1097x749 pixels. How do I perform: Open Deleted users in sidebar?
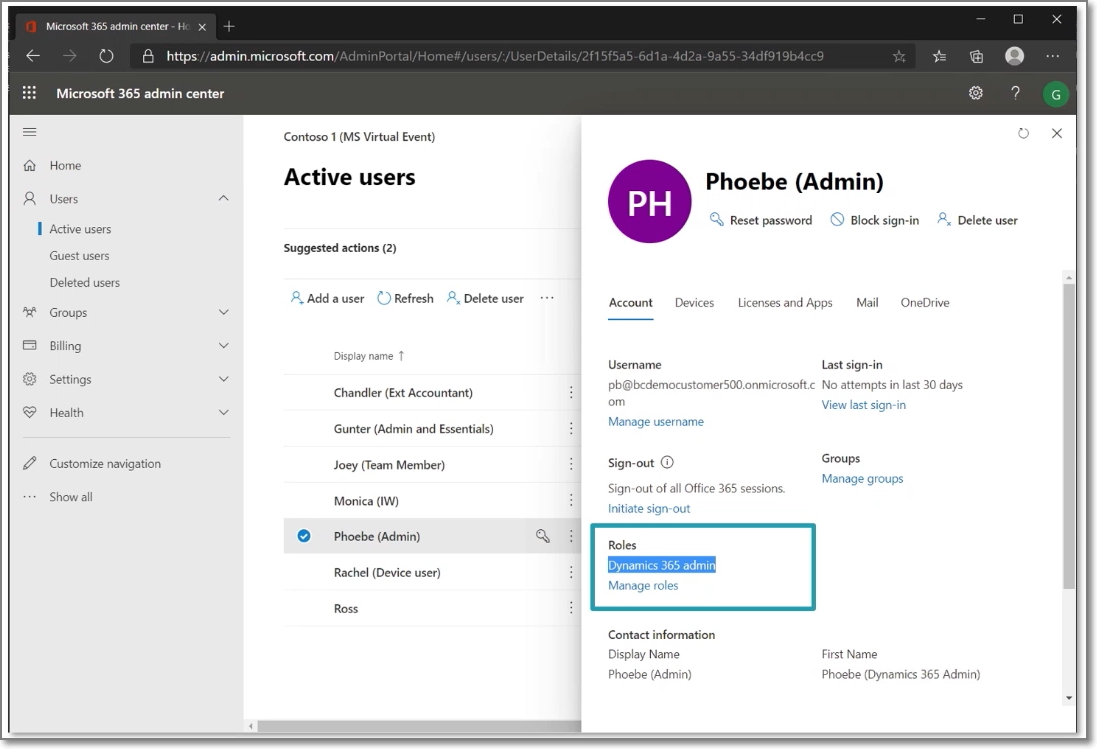[85, 283]
